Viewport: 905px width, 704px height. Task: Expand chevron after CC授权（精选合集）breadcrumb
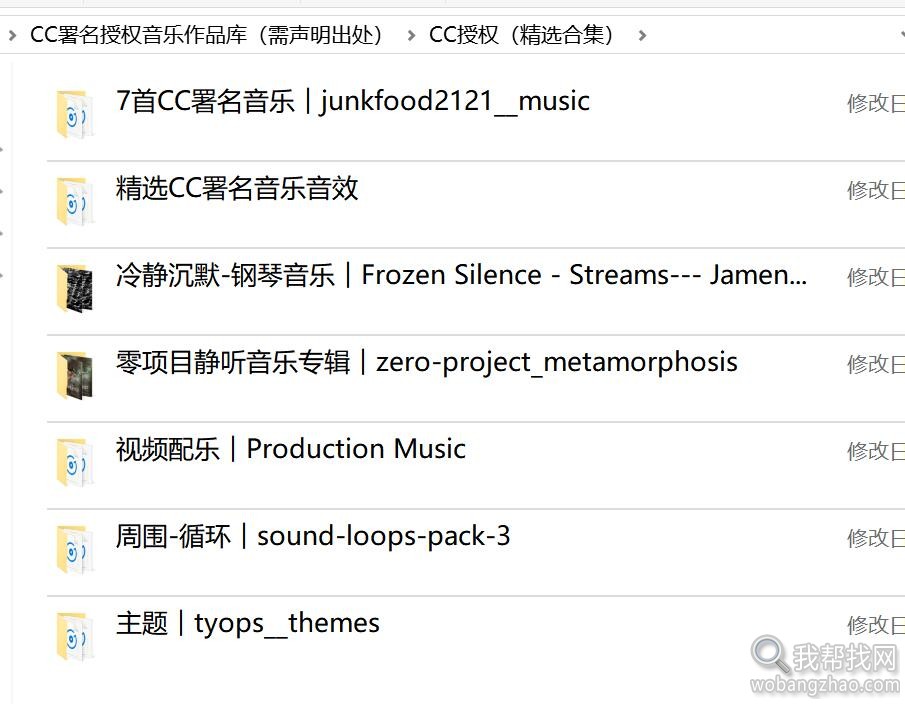pyautogui.click(x=642, y=36)
